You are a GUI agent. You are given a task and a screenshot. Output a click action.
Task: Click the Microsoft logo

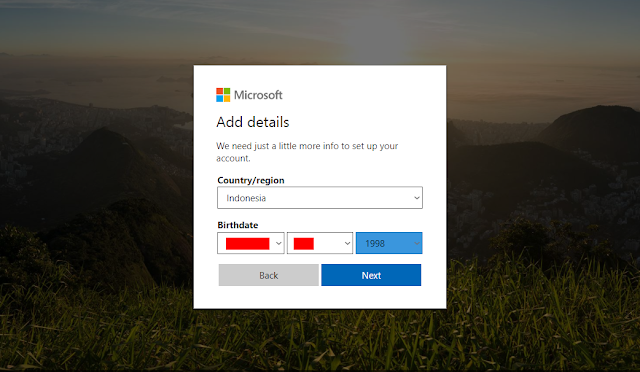249,95
